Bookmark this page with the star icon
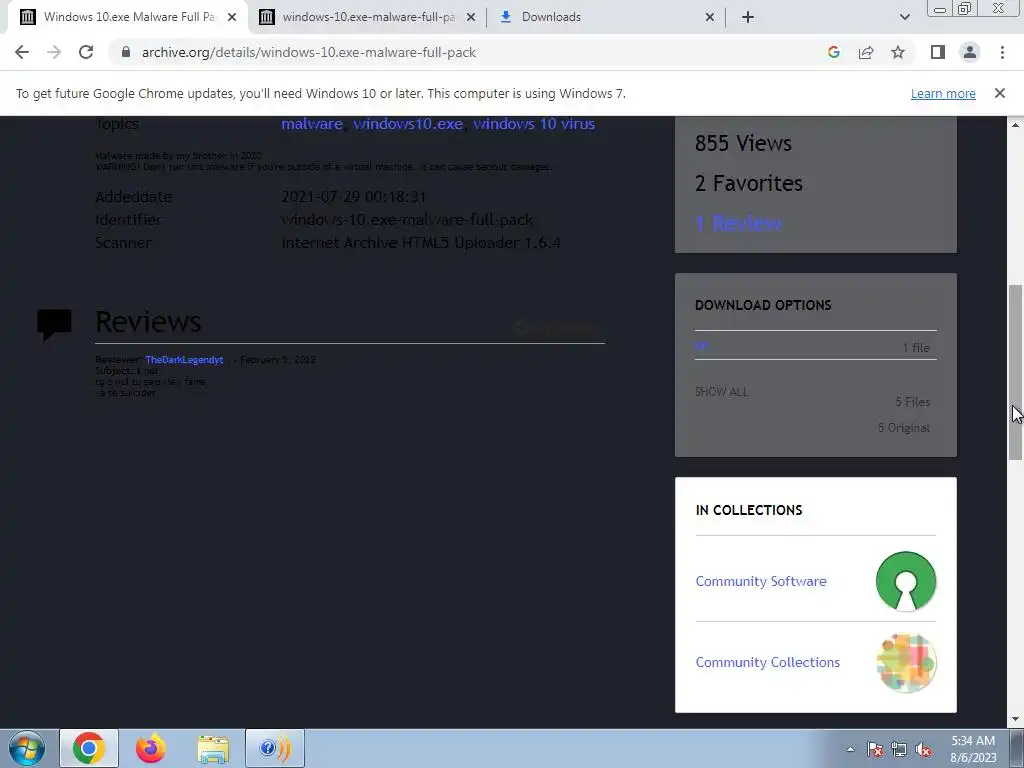The image size is (1024, 768). click(898, 52)
